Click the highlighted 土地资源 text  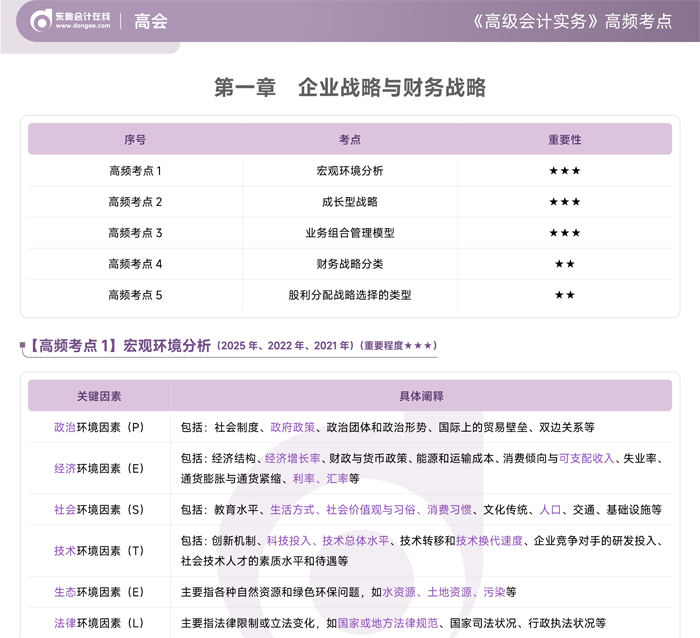[x=449, y=592]
